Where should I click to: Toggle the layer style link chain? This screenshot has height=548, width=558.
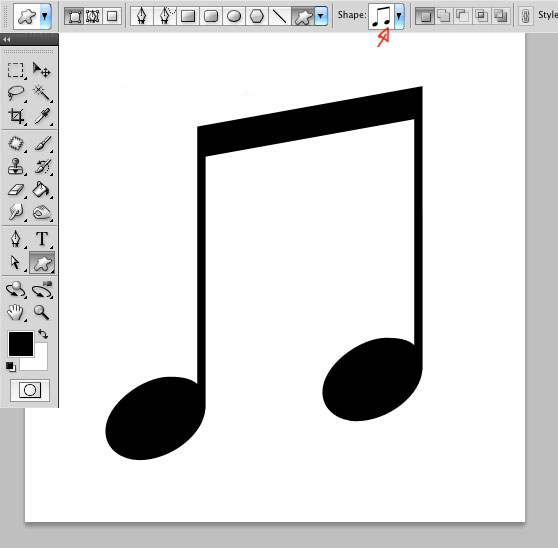526,16
